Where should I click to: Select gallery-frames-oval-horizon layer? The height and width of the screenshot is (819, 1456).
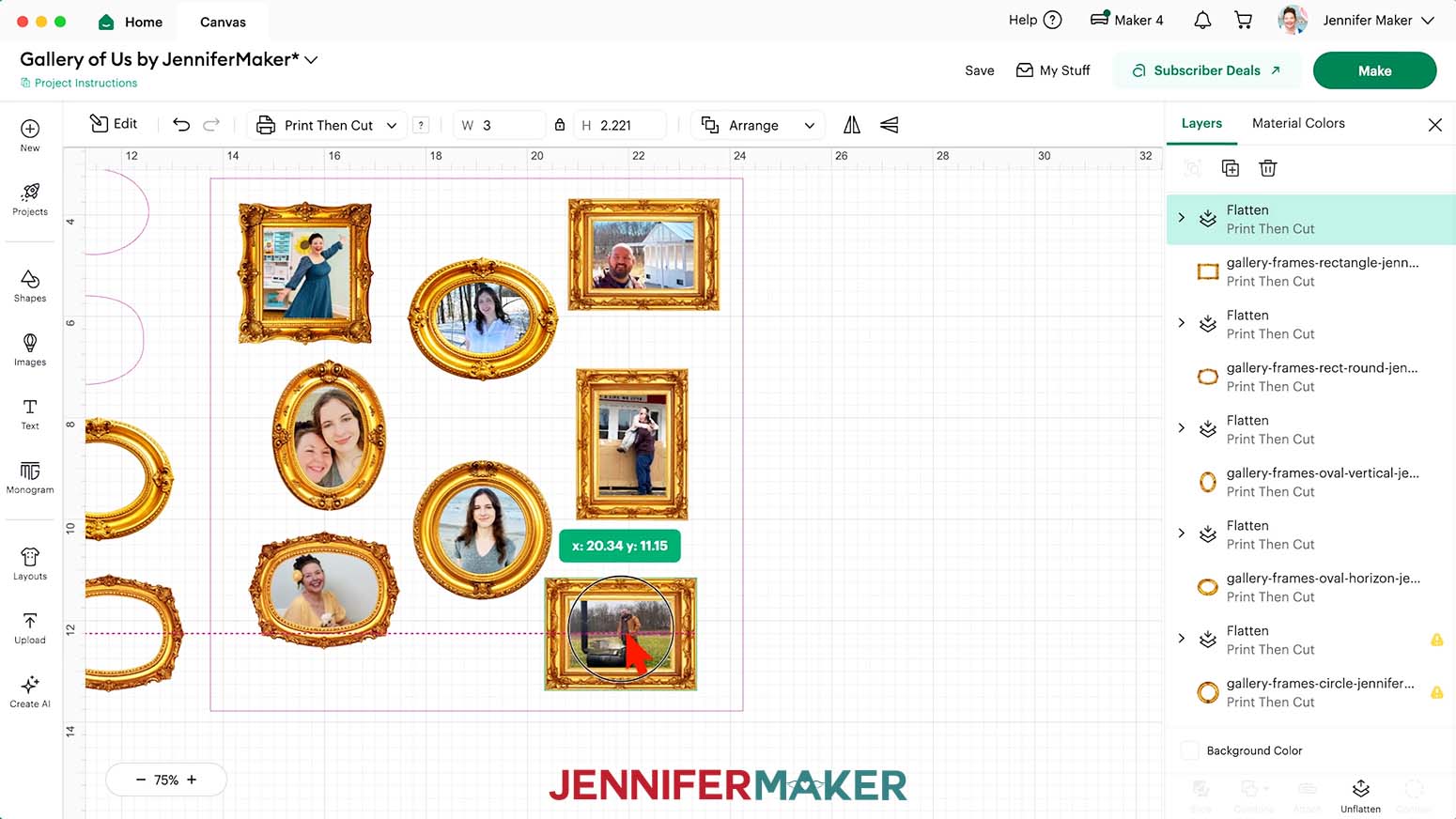pyautogui.click(x=1311, y=587)
